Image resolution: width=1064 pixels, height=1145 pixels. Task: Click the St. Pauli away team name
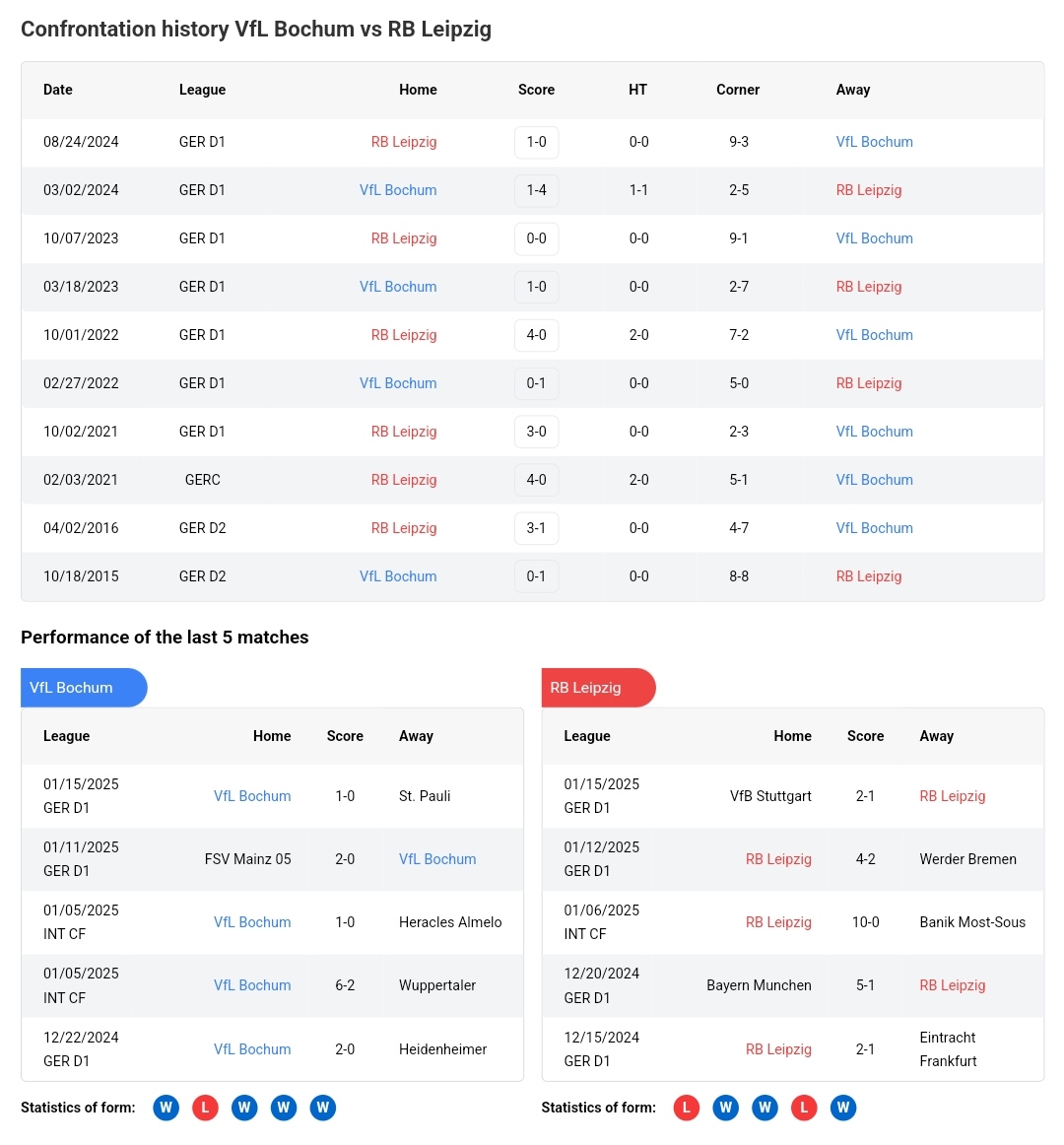425,796
